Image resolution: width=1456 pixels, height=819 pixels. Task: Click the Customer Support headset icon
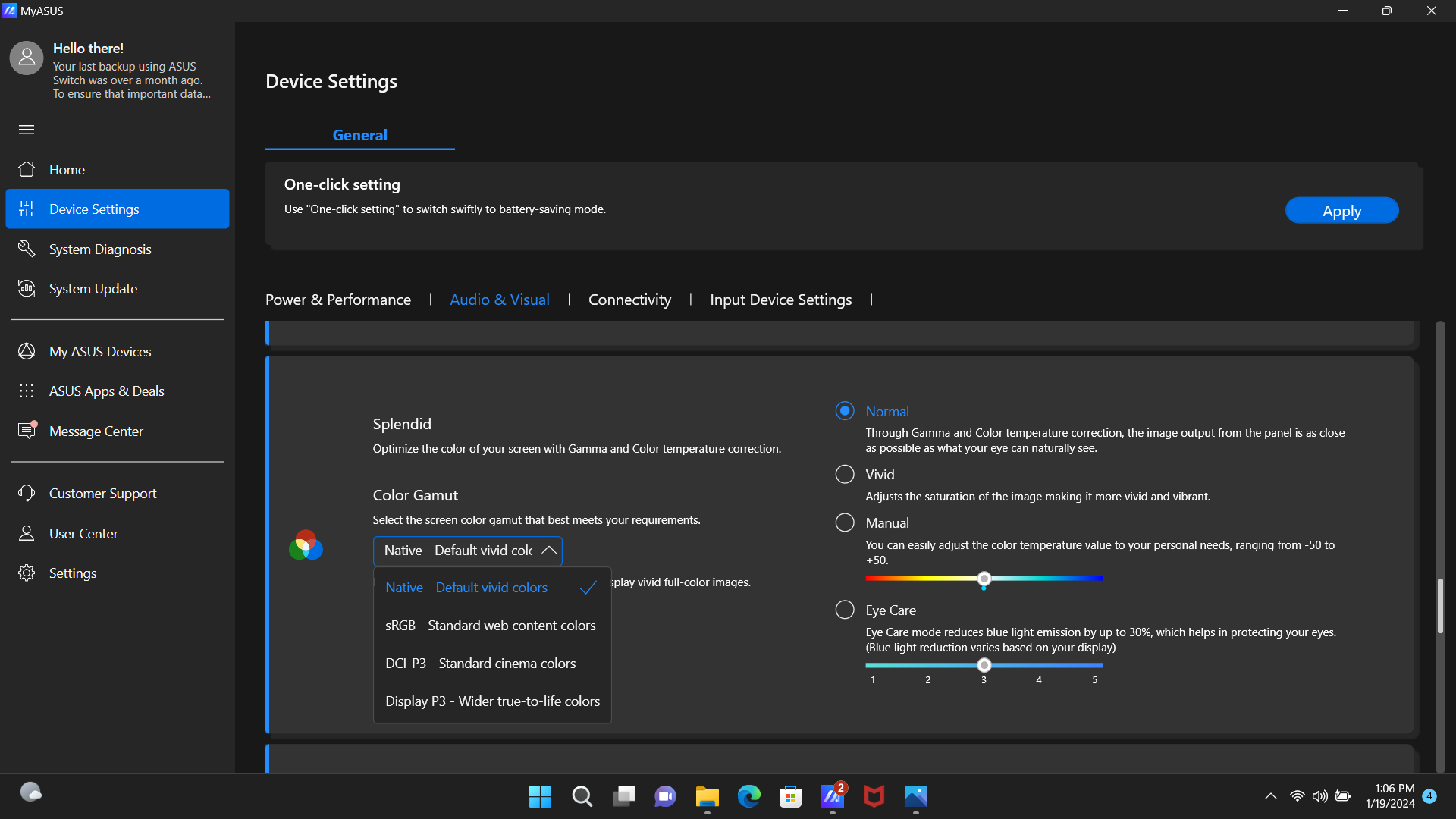(x=27, y=493)
